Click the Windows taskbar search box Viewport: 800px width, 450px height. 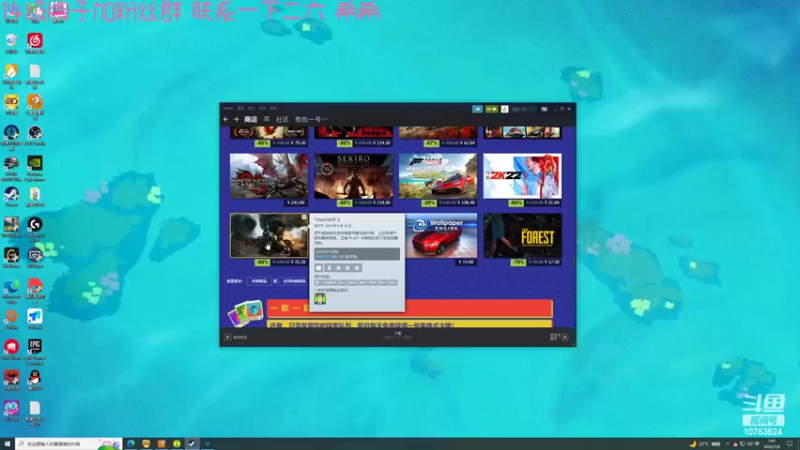pos(69,444)
